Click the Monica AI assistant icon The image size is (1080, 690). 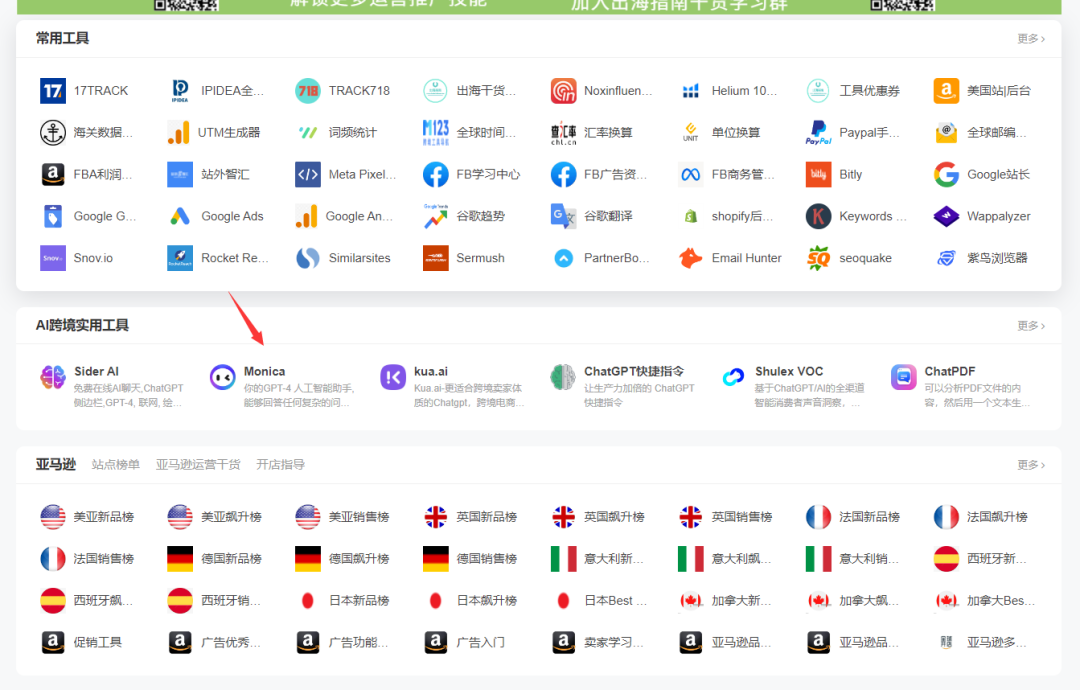(x=222, y=377)
